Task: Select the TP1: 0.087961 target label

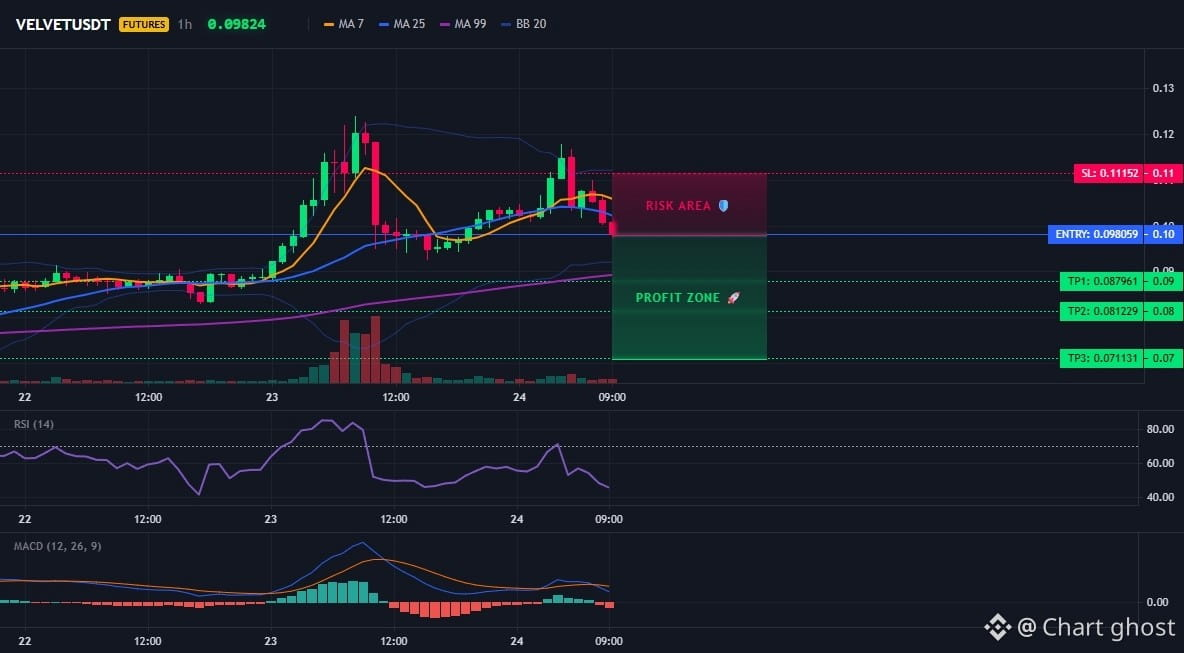Action: click(x=1102, y=282)
